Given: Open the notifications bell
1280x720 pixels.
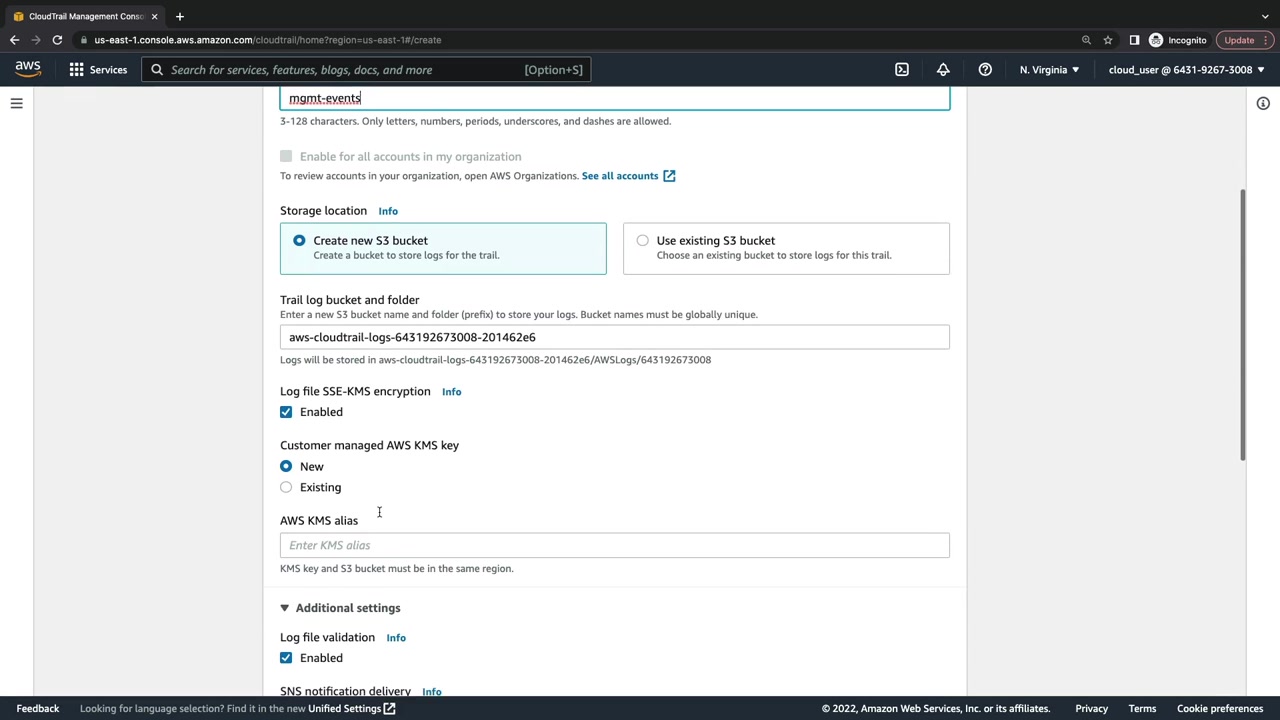Looking at the screenshot, I should click(x=943, y=70).
